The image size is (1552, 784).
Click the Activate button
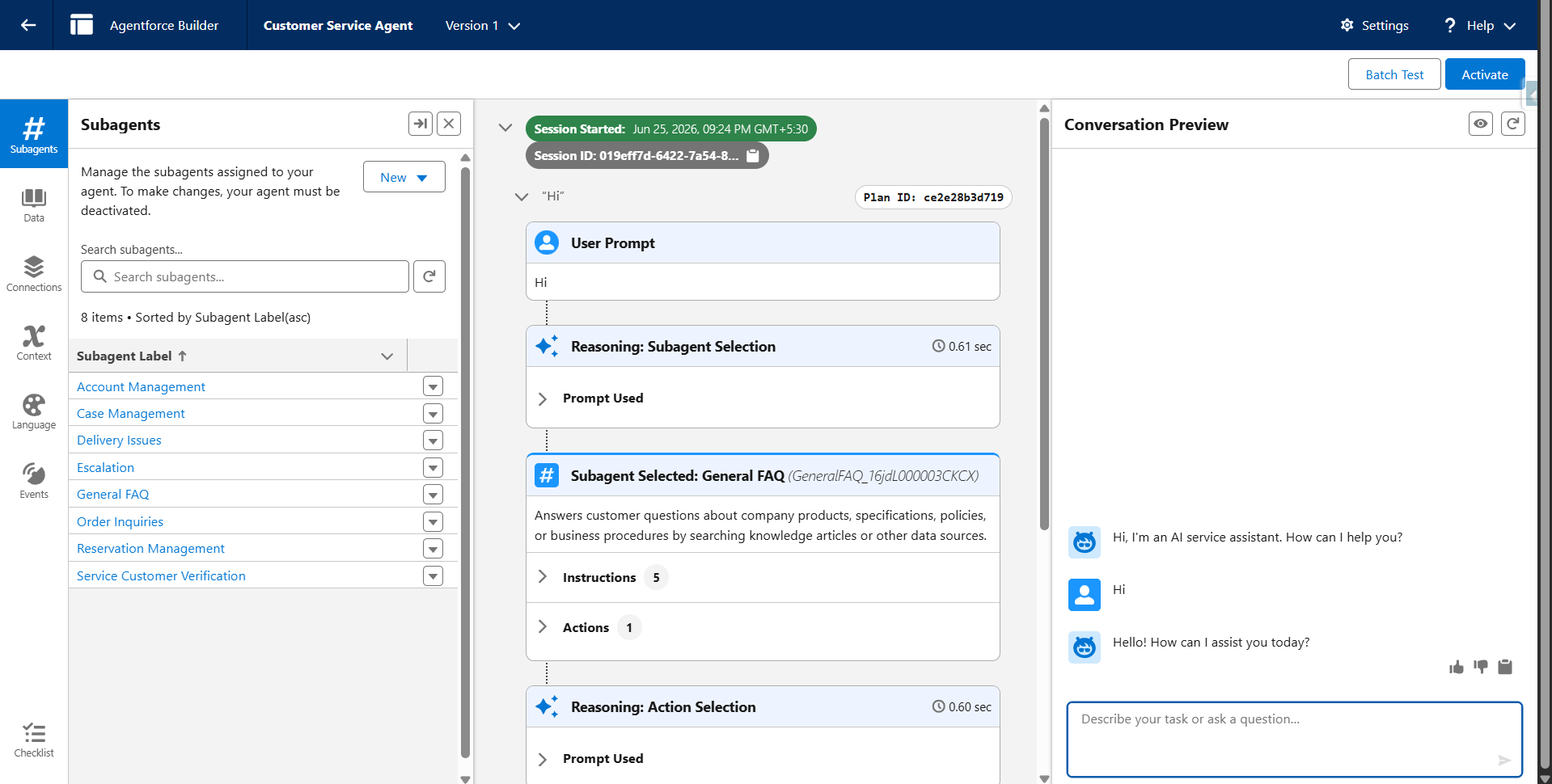pos(1485,74)
